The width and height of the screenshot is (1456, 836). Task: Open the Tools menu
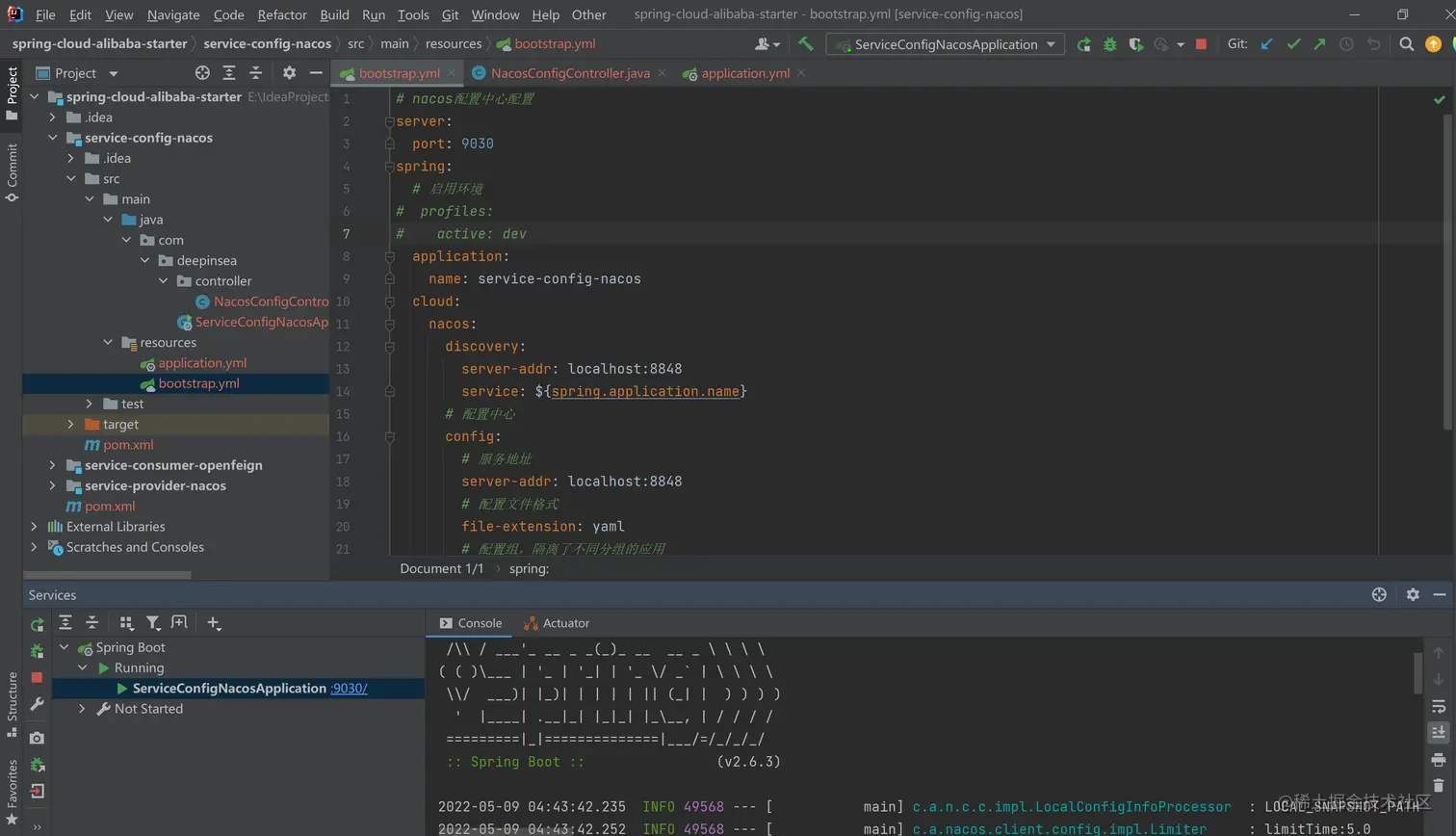[413, 14]
